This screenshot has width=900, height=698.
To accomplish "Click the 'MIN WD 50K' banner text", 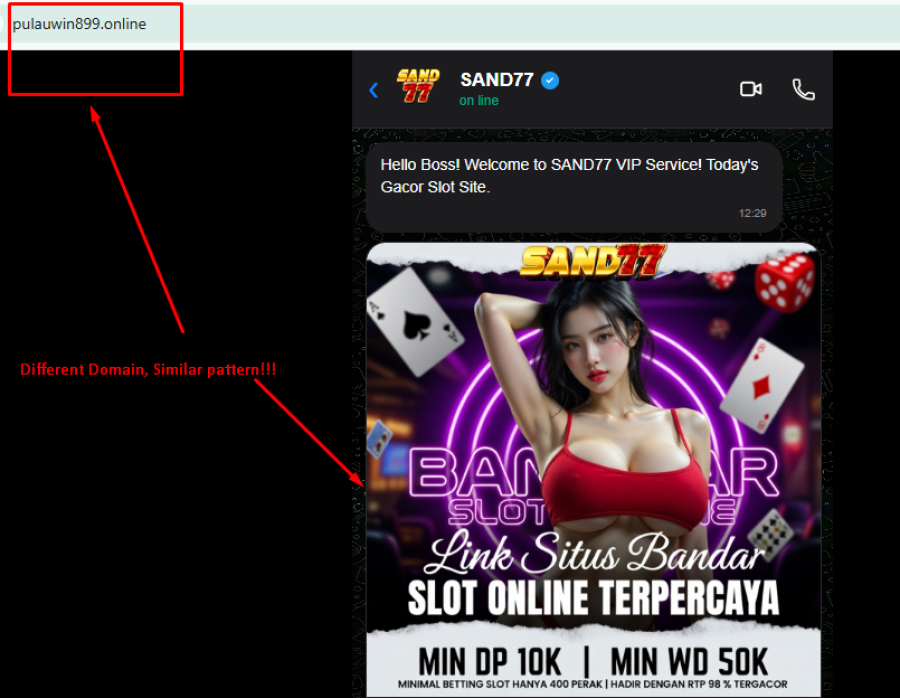I will pos(689,662).
